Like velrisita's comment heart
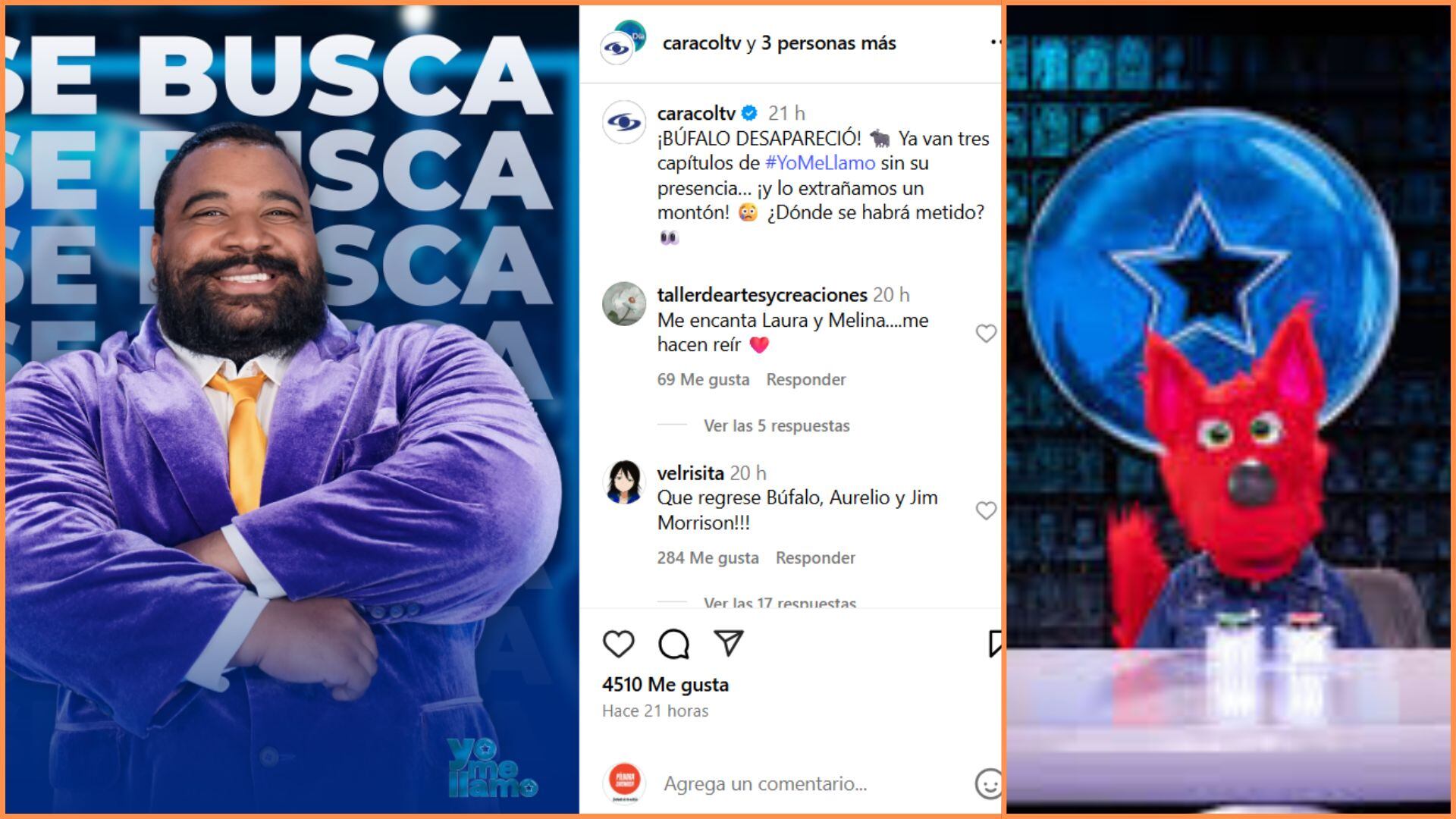The image size is (1456, 819). 986,510
